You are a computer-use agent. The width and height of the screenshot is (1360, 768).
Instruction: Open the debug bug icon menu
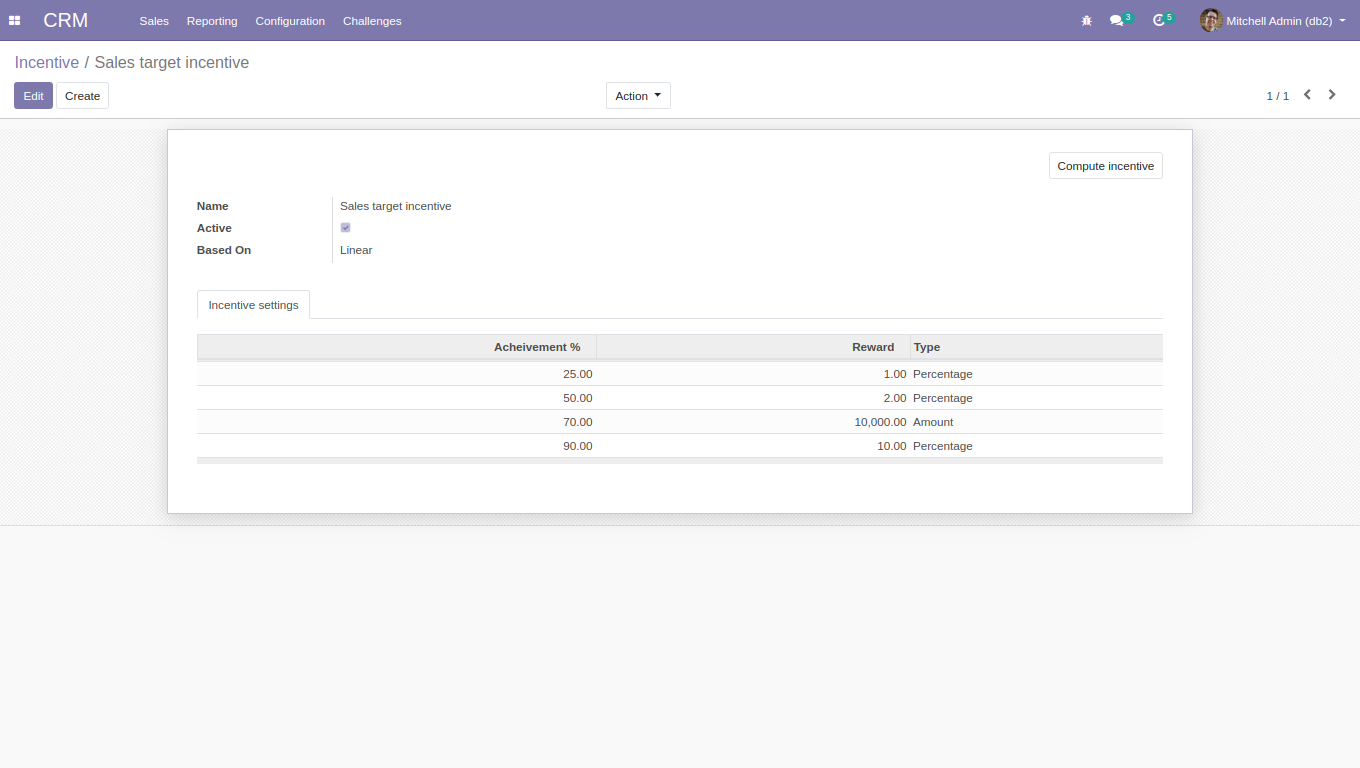tap(1087, 21)
